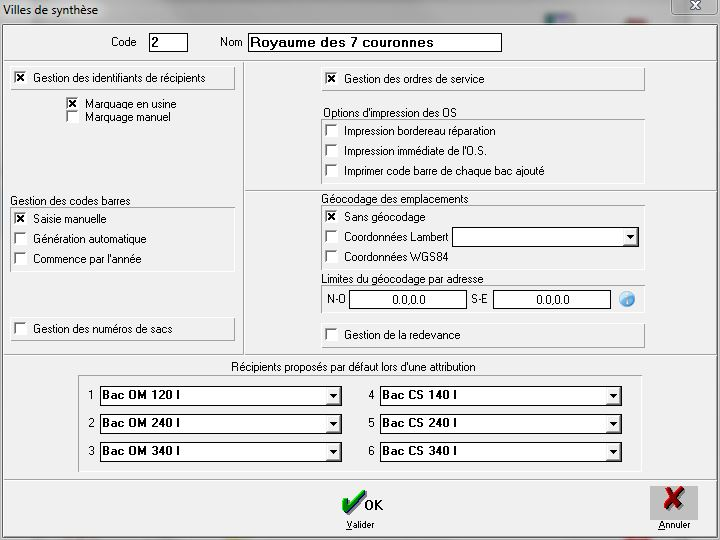Screen dimensions: 720x540
Task: Expand recipient 1 Bac OM 120 l dropdown
Action: [x=333, y=396]
